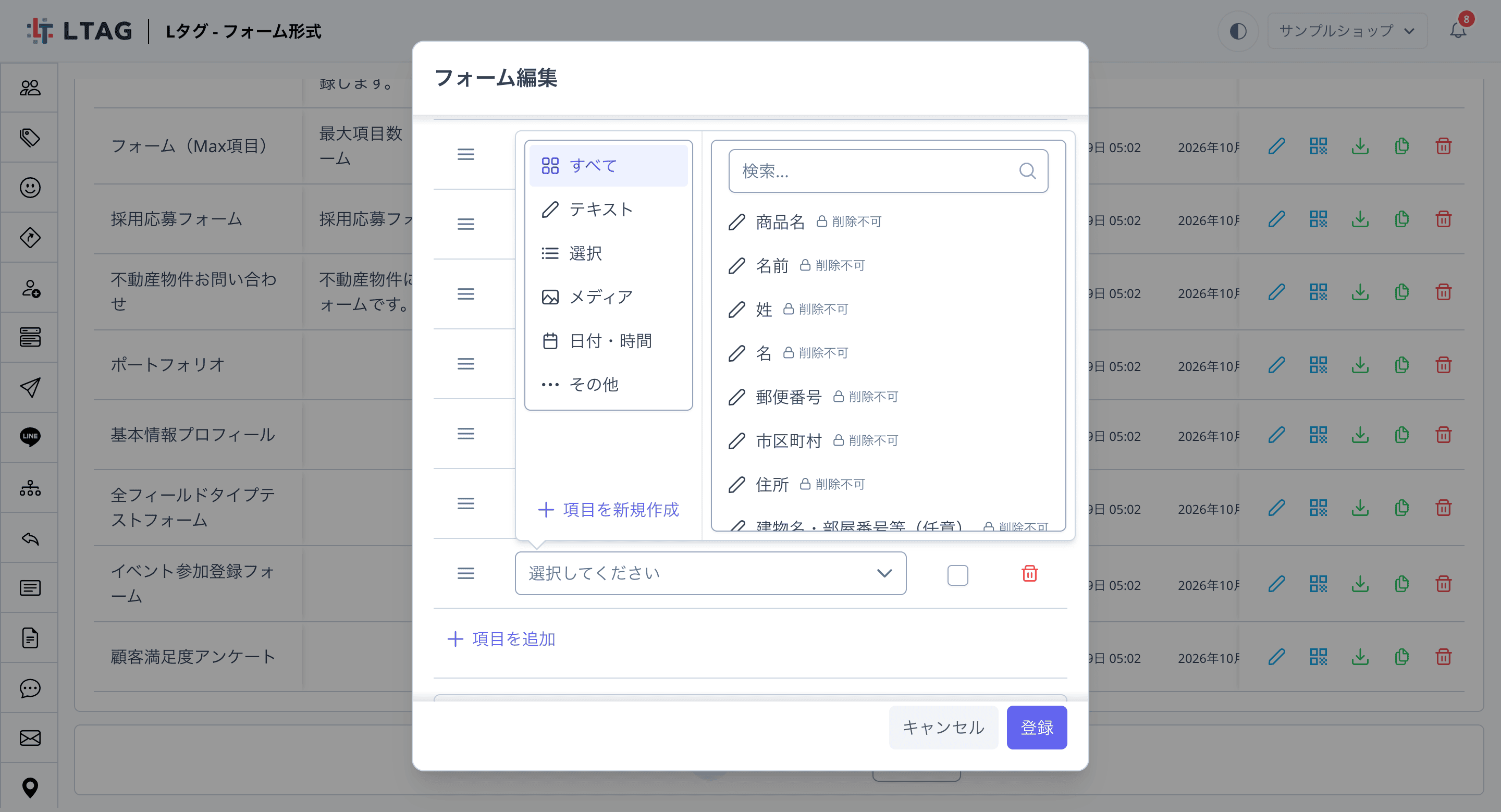Grab the drag handle of 選択してください row

[465, 573]
